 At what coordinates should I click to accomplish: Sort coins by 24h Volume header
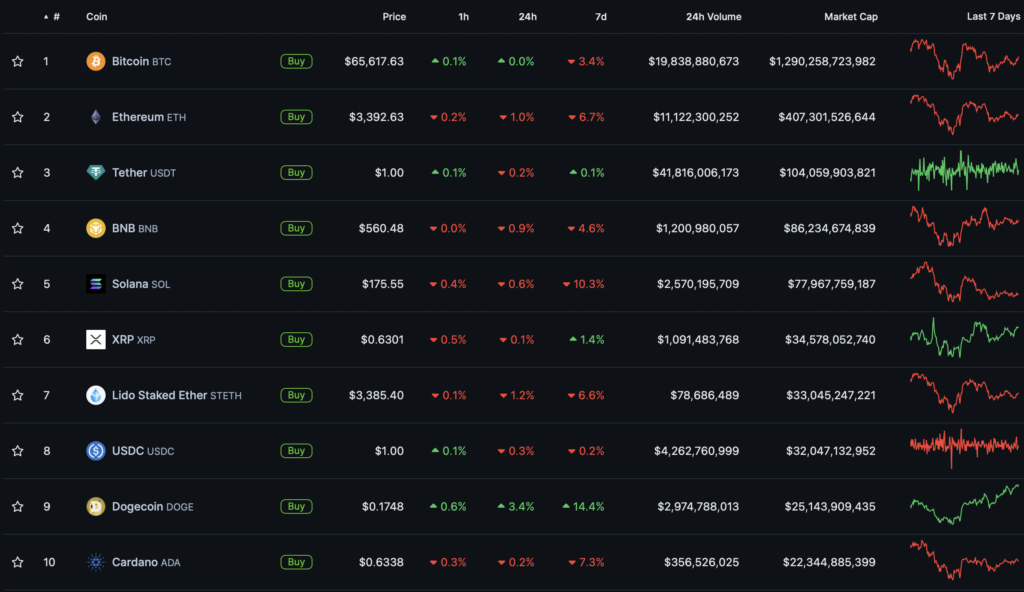713,17
